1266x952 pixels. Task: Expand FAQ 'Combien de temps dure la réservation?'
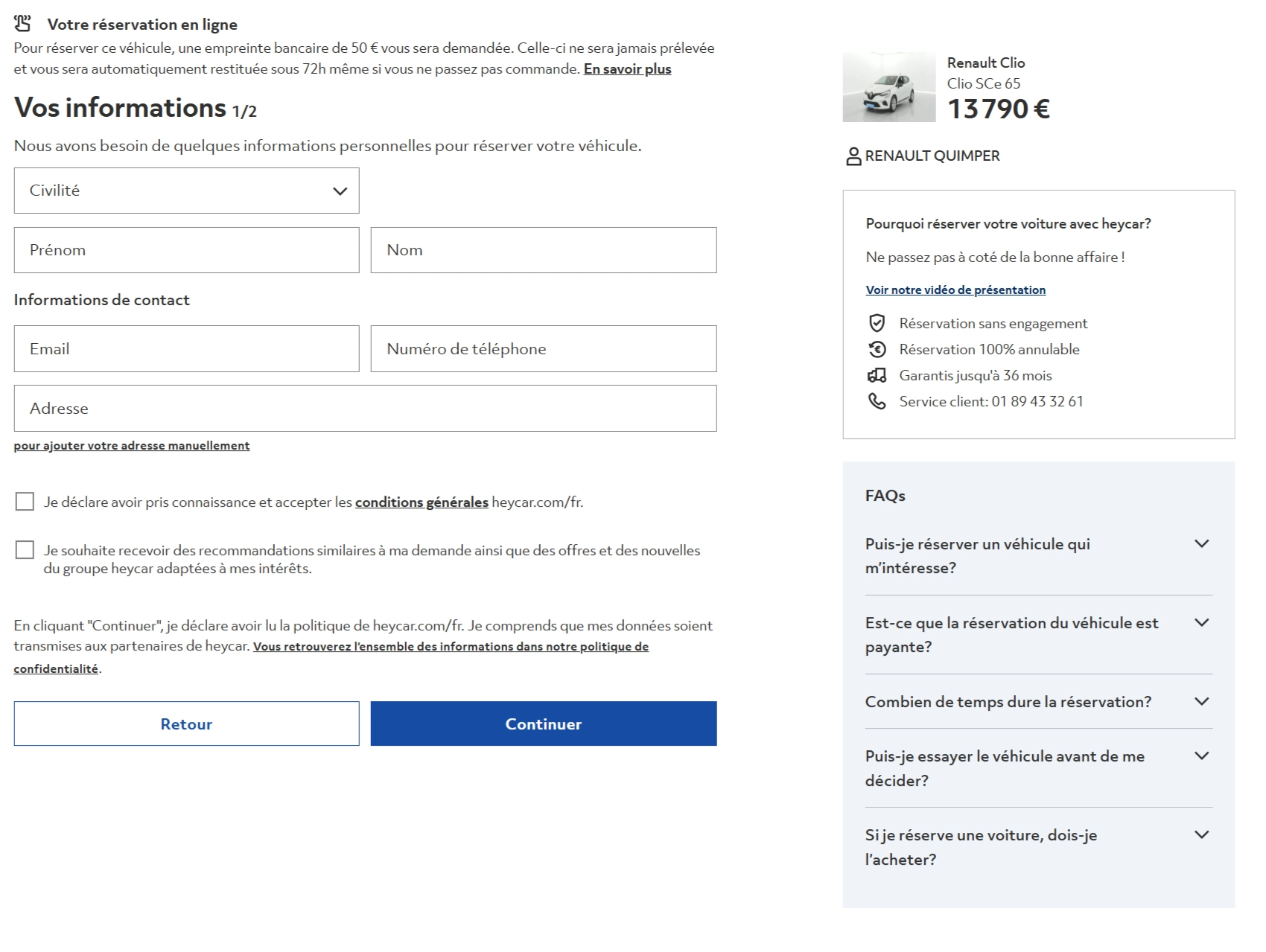(1038, 701)
